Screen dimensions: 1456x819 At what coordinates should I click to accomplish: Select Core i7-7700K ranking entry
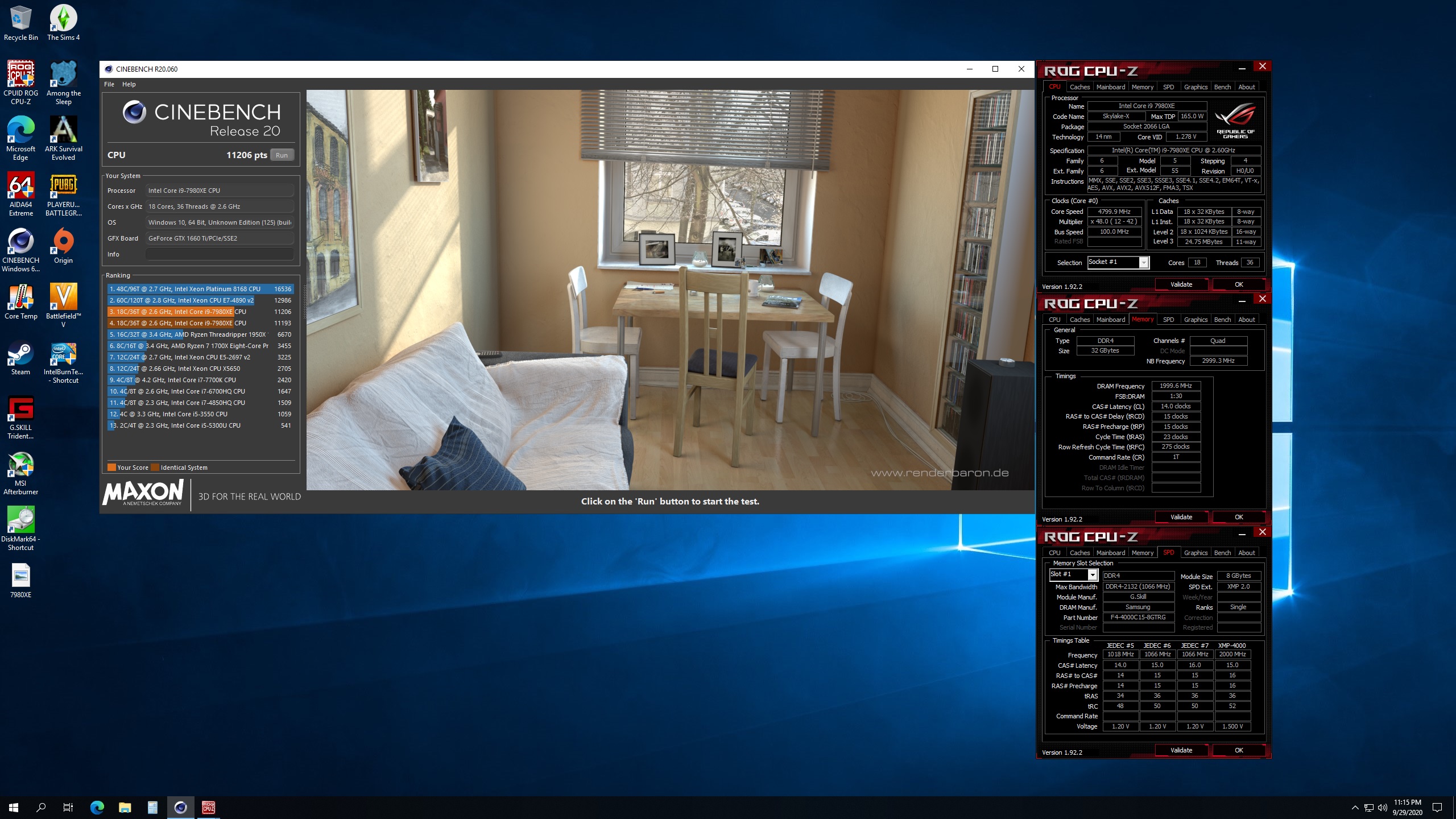pos(200,380)
